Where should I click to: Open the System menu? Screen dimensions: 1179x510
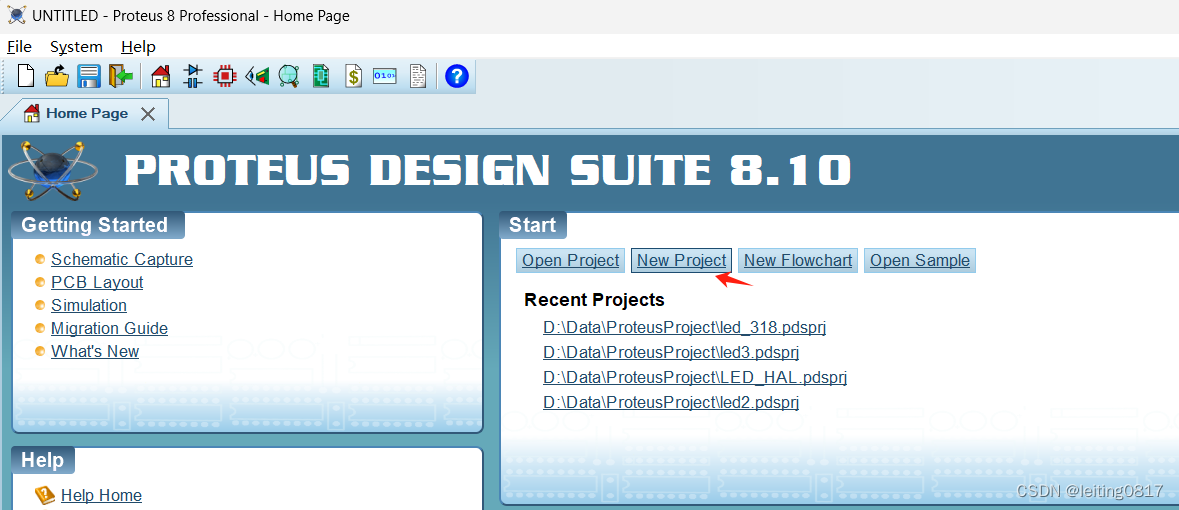[76, 47]
